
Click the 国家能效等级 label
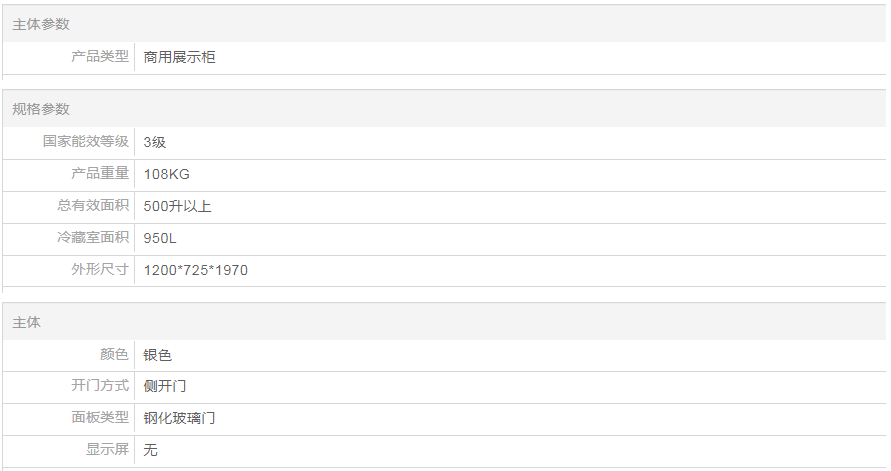point(86,142)
